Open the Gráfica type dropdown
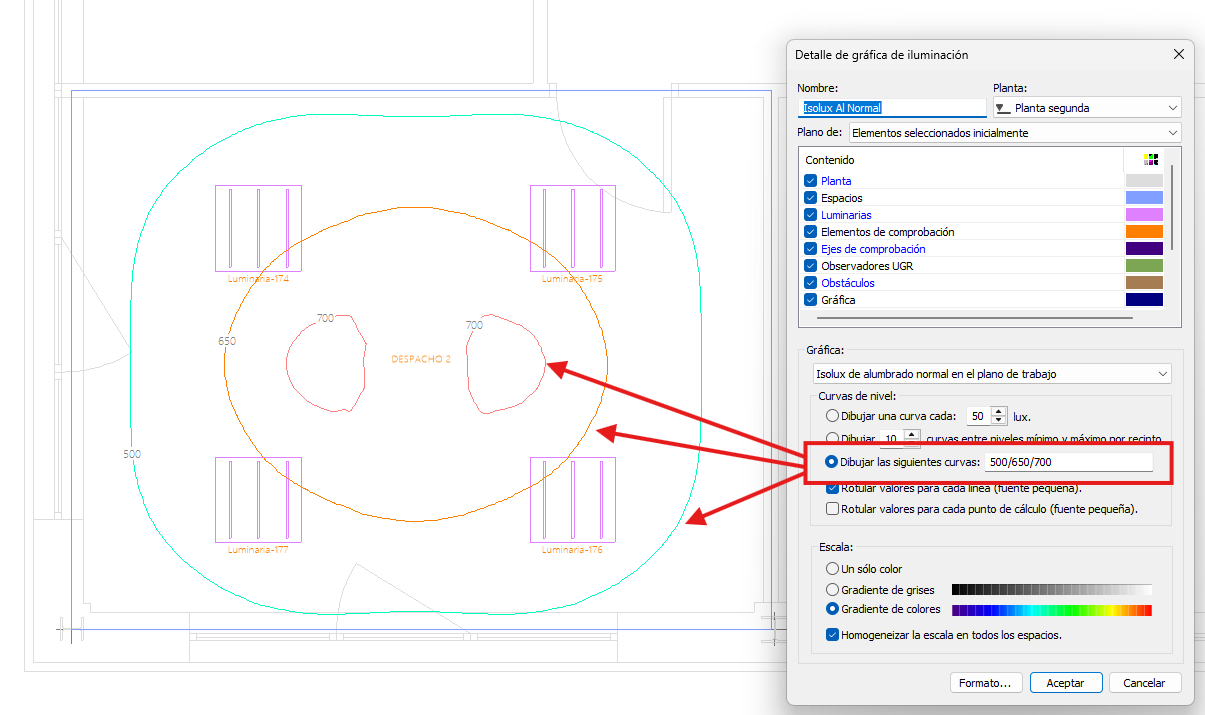Image resolution: width=1205 pixels, height=715 pixels. [991, 374]
